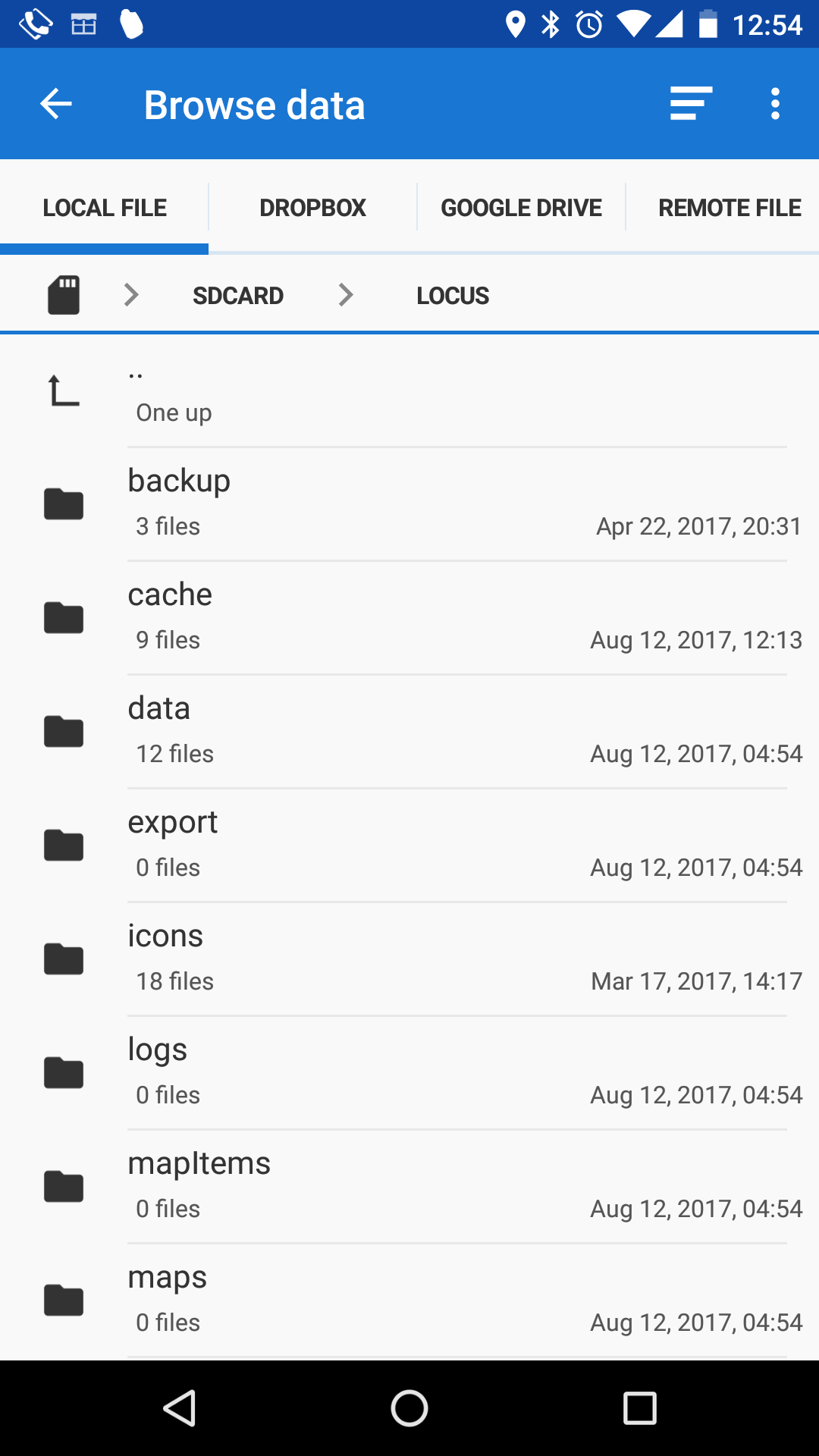Screen dimensions: 819x1456
Task: Click the One up arrow icon
Action: [x=64, y=391]
